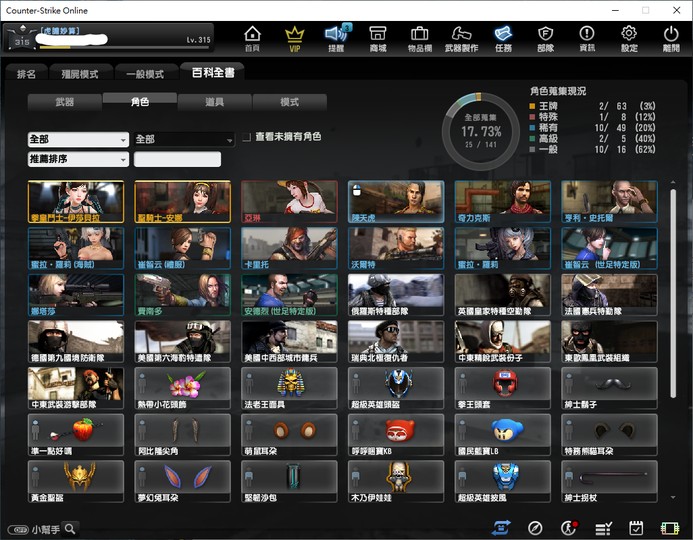The image size is (693, 540).
Task: Click the checklist icon in bottom bar
Action: [603, 528]
